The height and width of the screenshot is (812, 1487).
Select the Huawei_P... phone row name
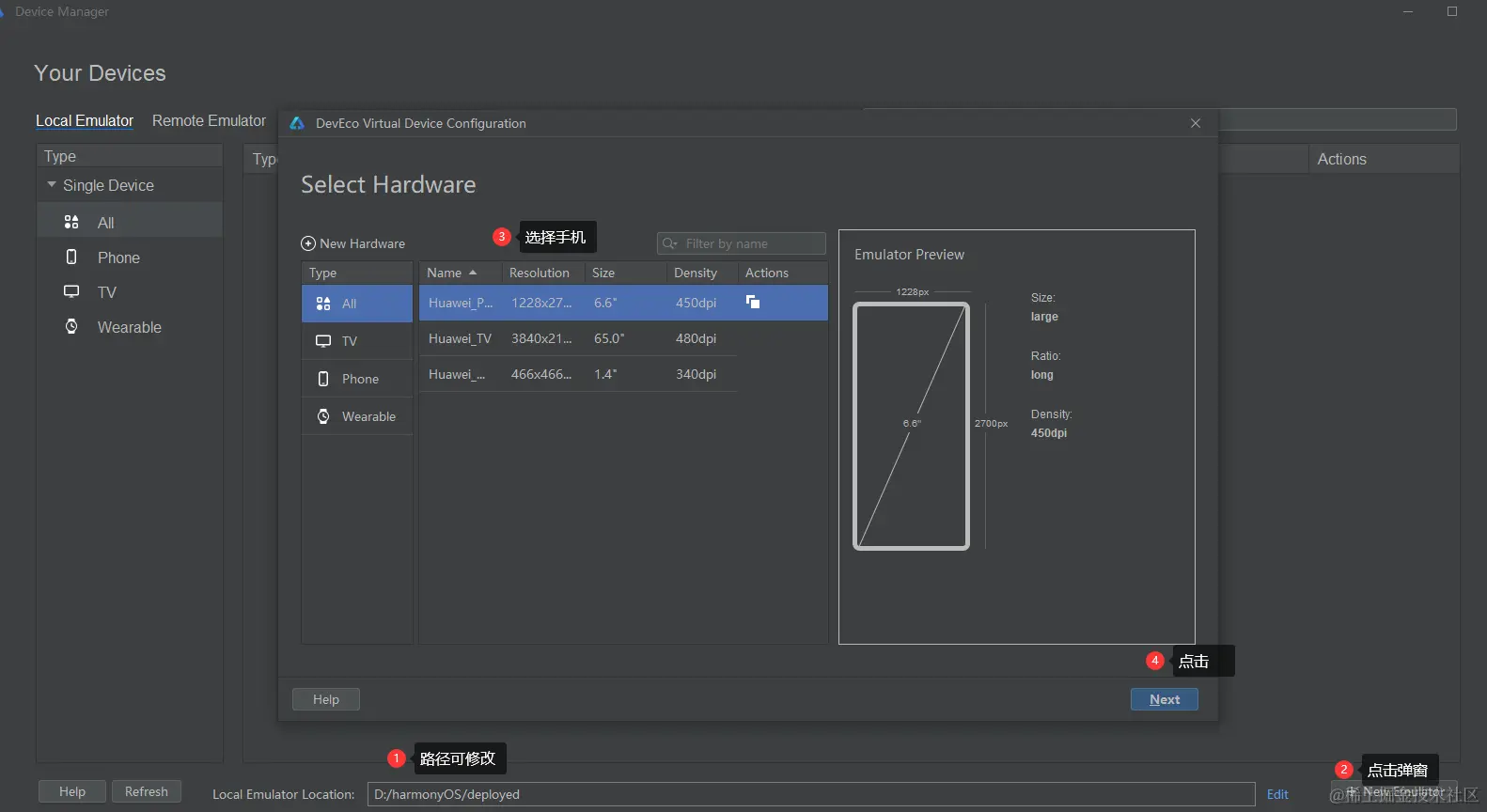(x=461, y=303)
